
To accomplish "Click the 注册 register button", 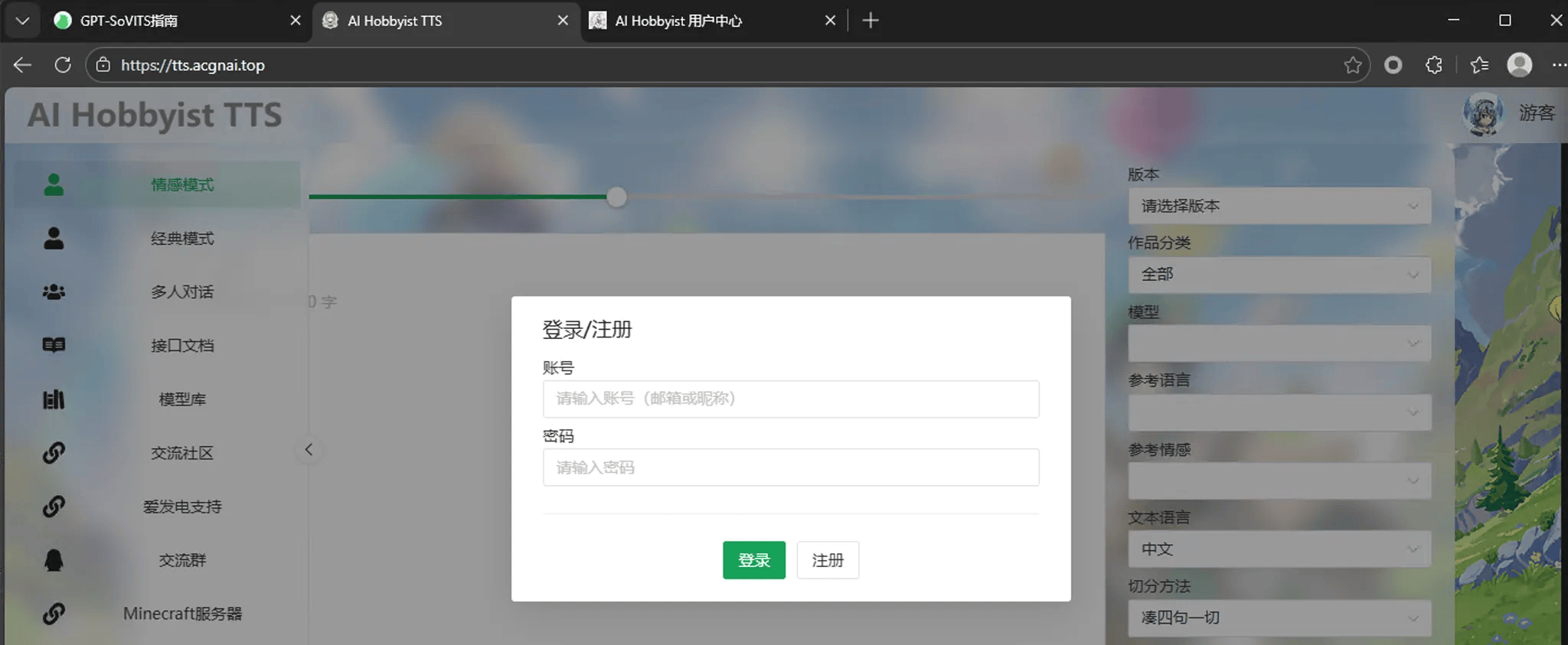I will (827, 560).
